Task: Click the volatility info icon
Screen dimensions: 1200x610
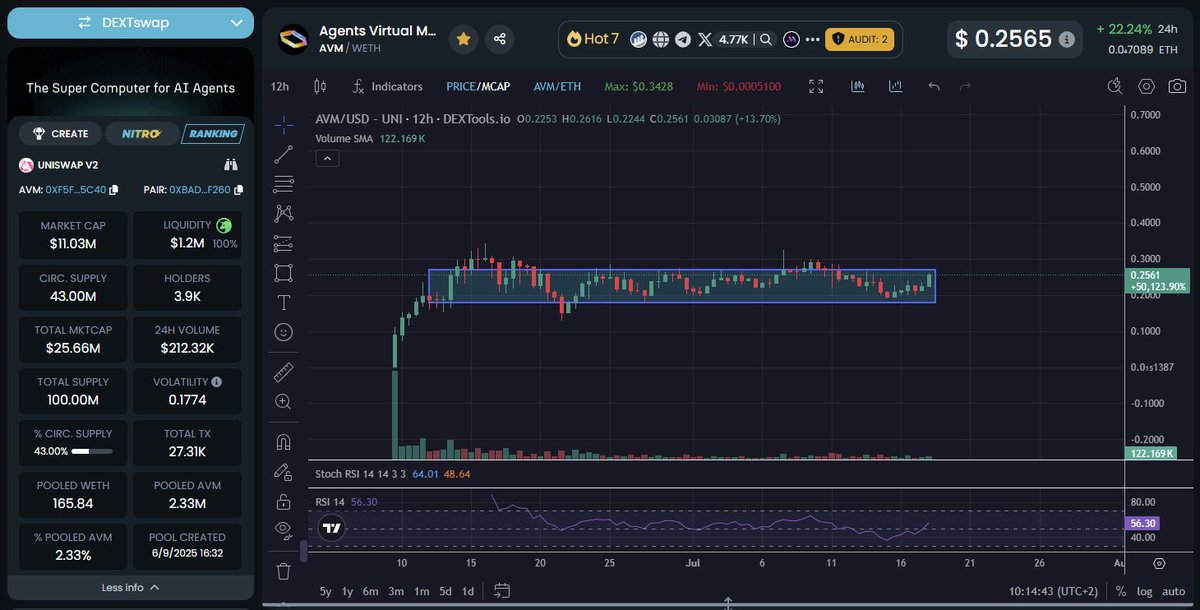Action: coord(217,382)
